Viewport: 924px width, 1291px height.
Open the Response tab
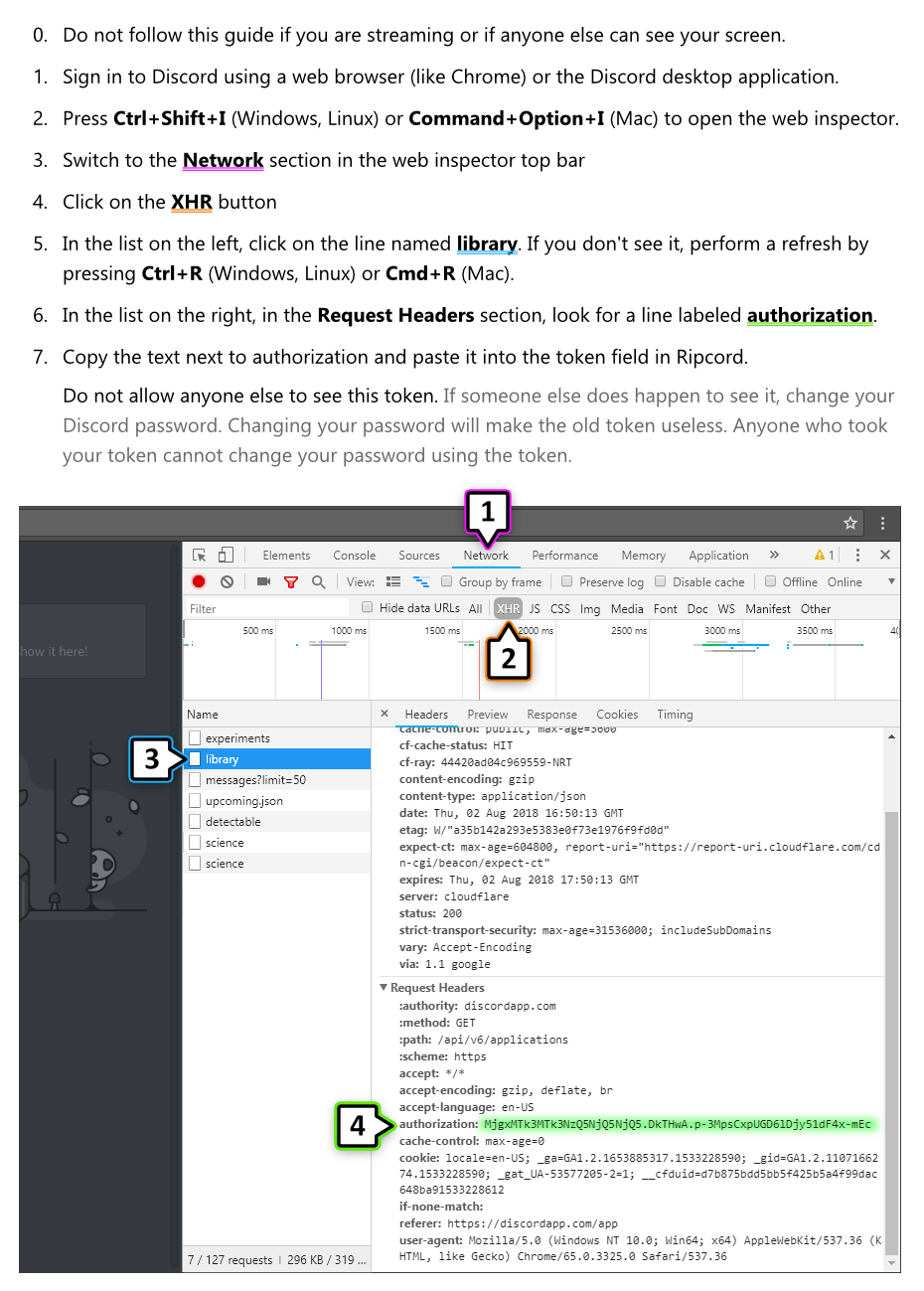(552, 715)
